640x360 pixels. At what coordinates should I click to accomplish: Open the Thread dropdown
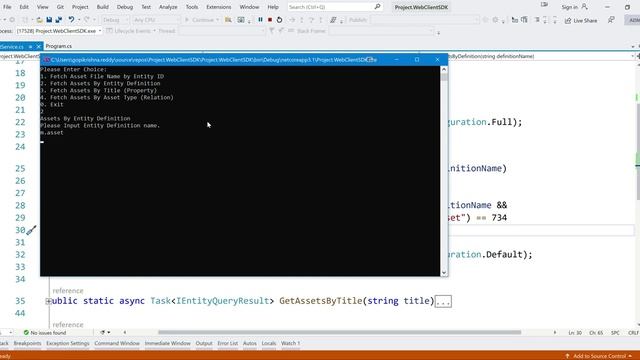222,31
